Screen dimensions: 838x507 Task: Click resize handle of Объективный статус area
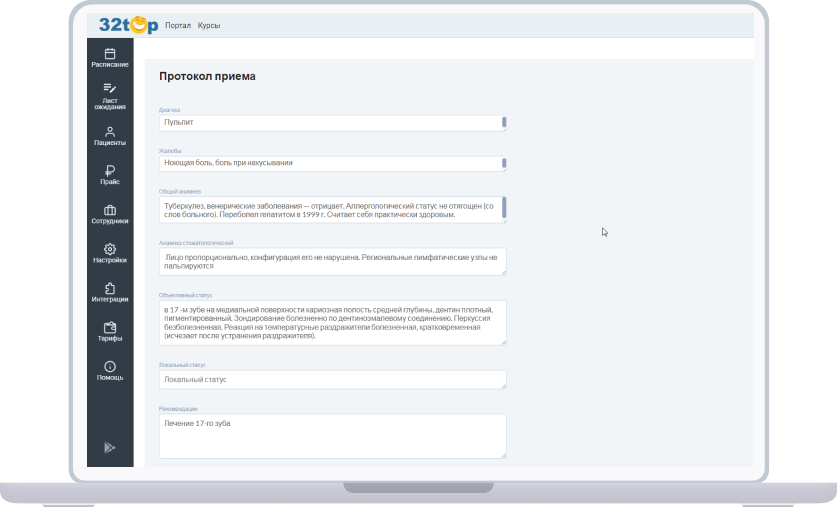[503, 342]
